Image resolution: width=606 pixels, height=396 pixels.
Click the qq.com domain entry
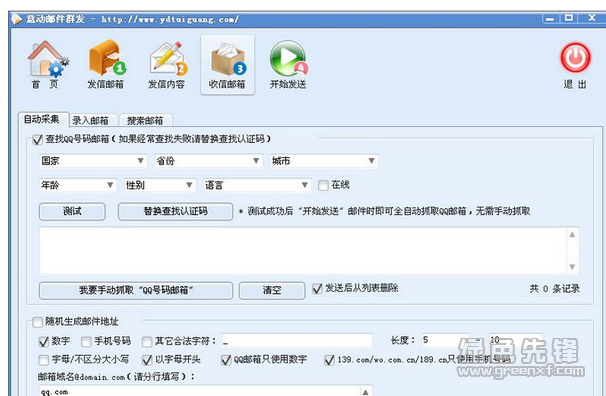click(54, 392)
